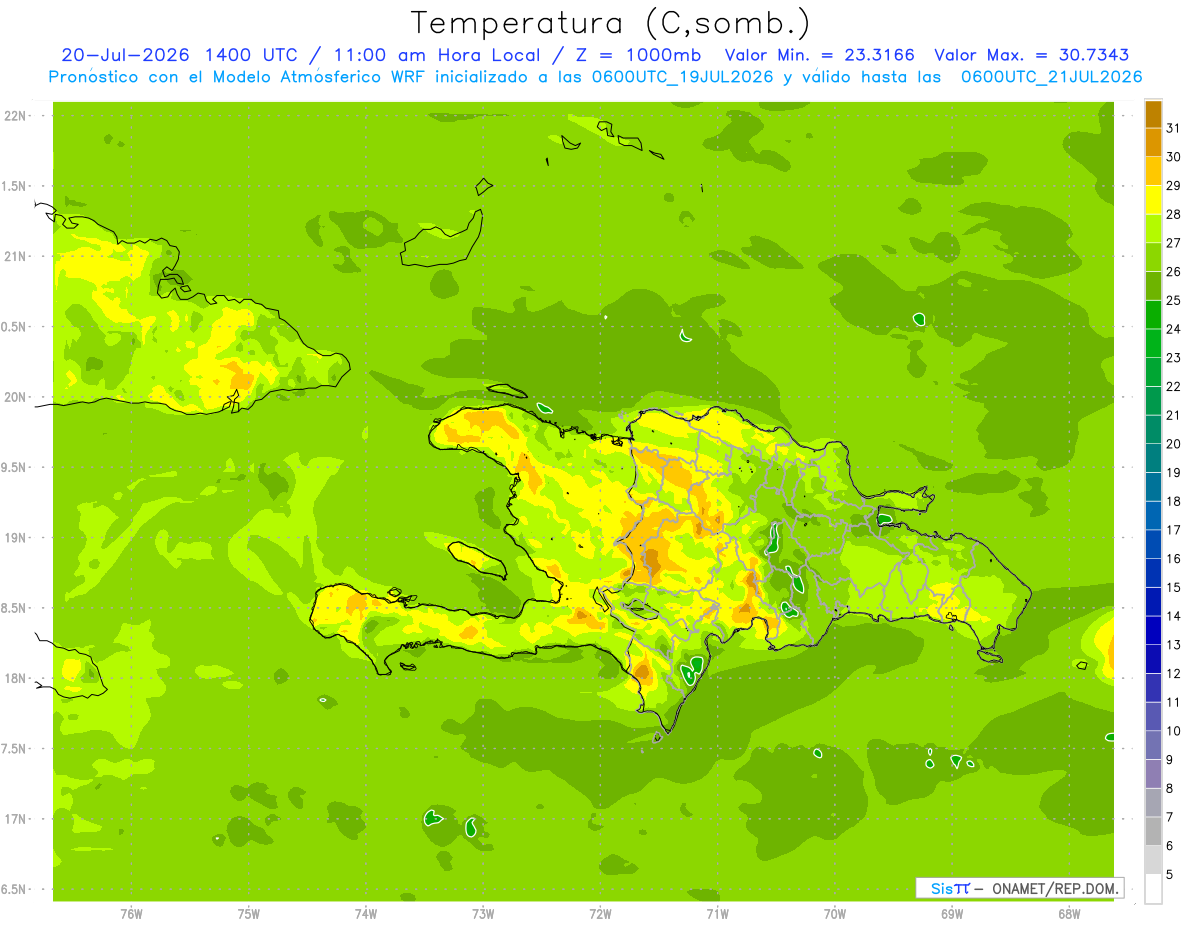Click the longitude axis label "70W"

click(835, 914)
